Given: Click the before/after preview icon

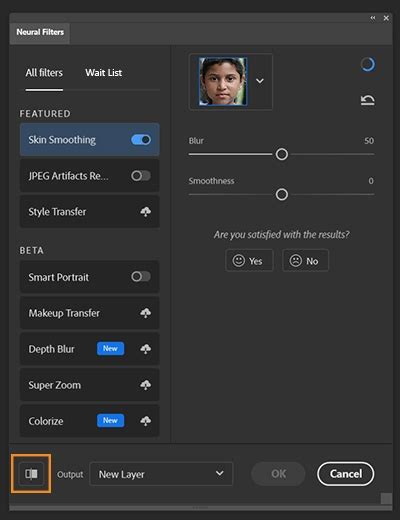Looking at the screenshot, I should pos(31,474).
